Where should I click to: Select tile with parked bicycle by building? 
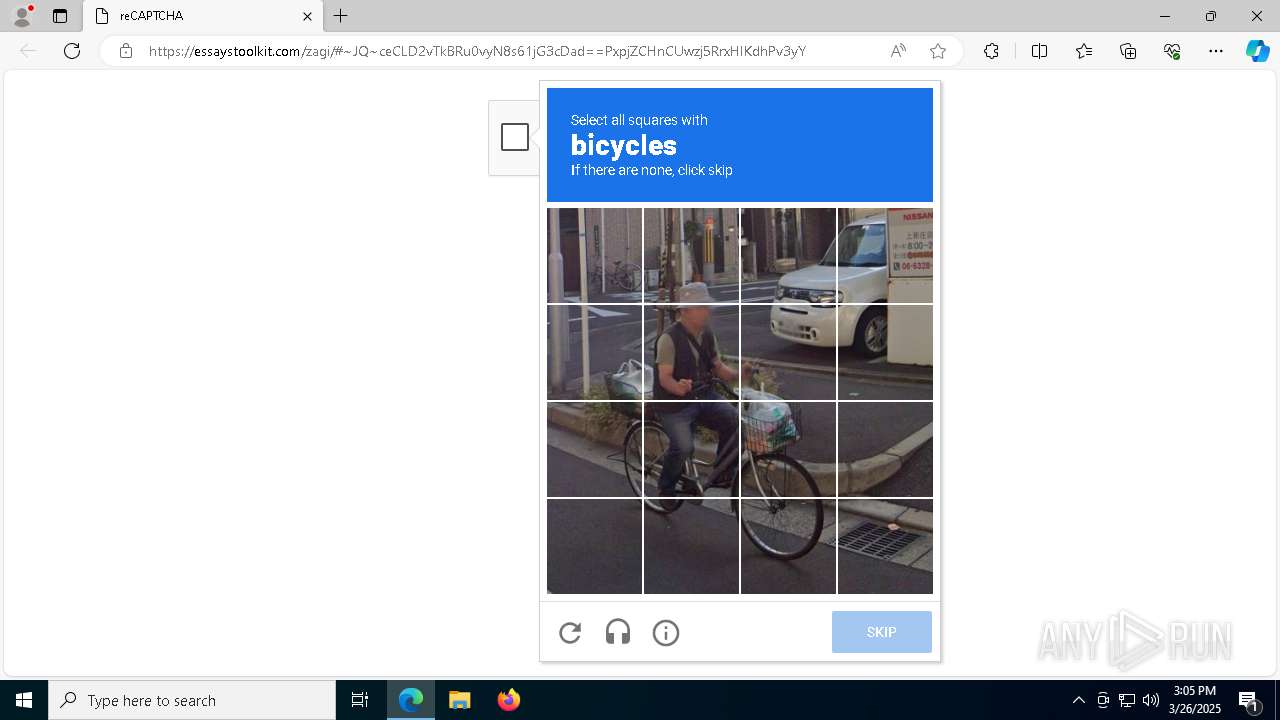tap(594, 255)
